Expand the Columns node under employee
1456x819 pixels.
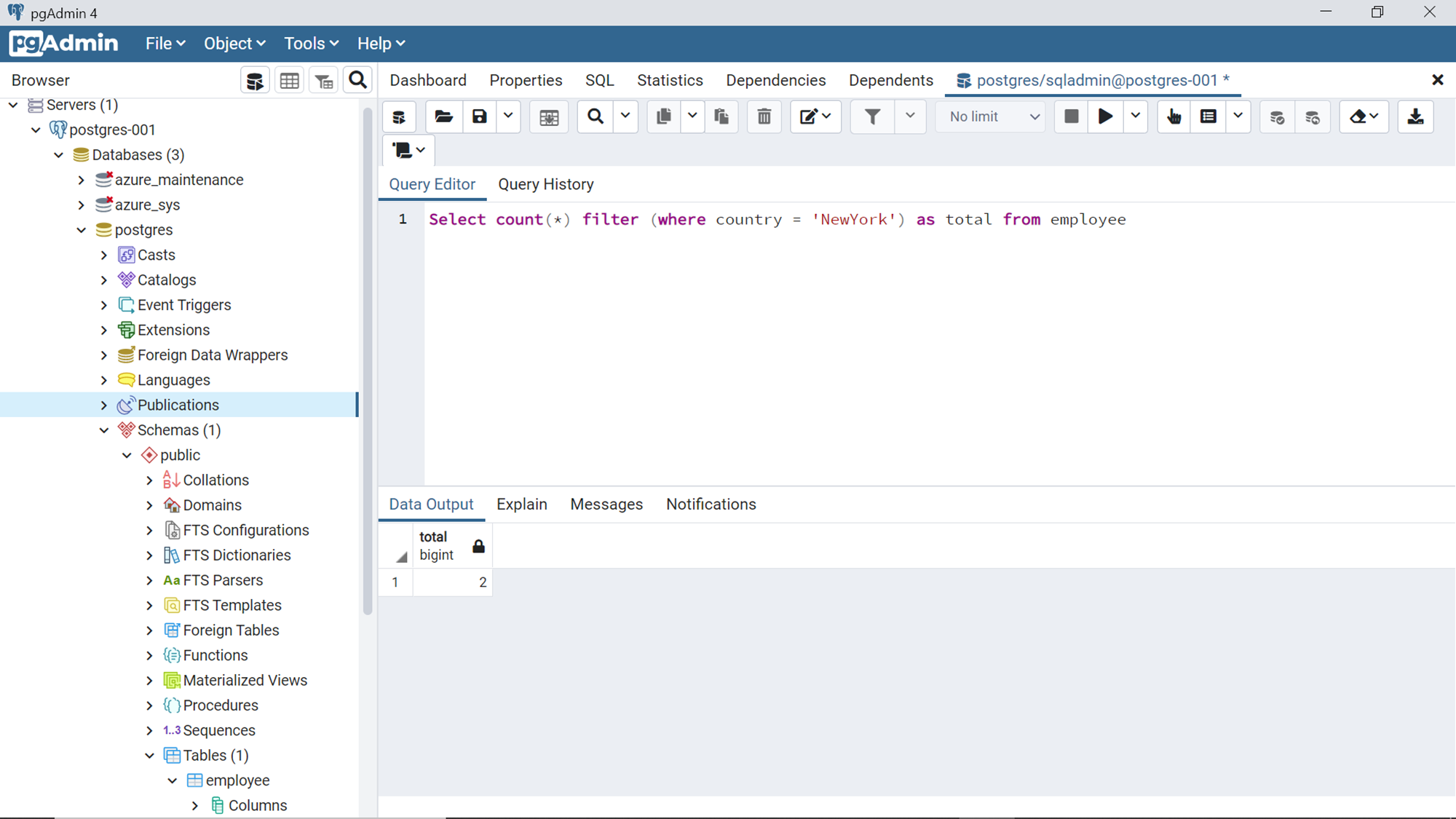click(x=194, y=805)
